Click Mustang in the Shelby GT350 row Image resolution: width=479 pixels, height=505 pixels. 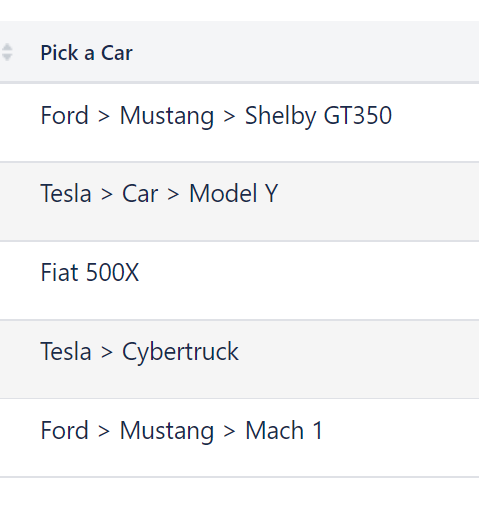167,116
